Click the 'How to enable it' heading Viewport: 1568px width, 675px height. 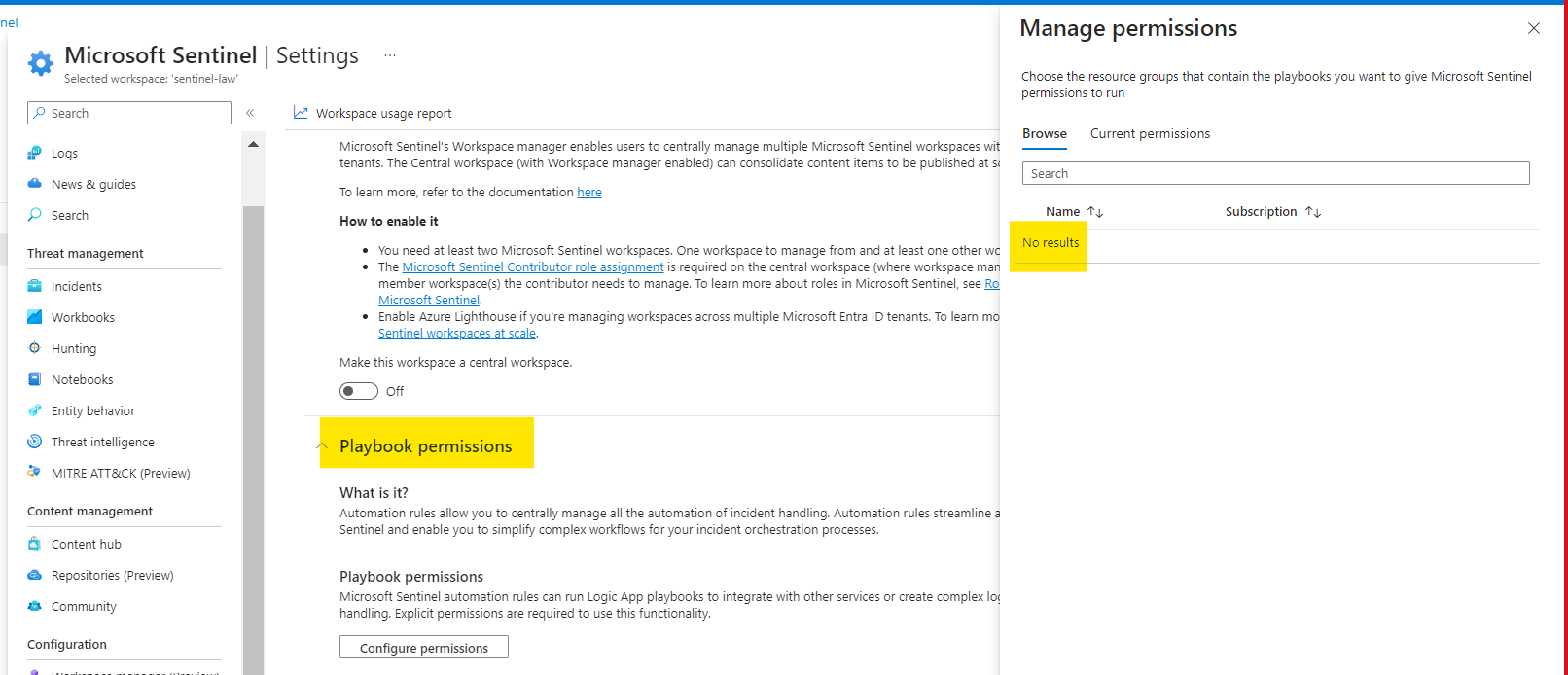coord(389,222)
